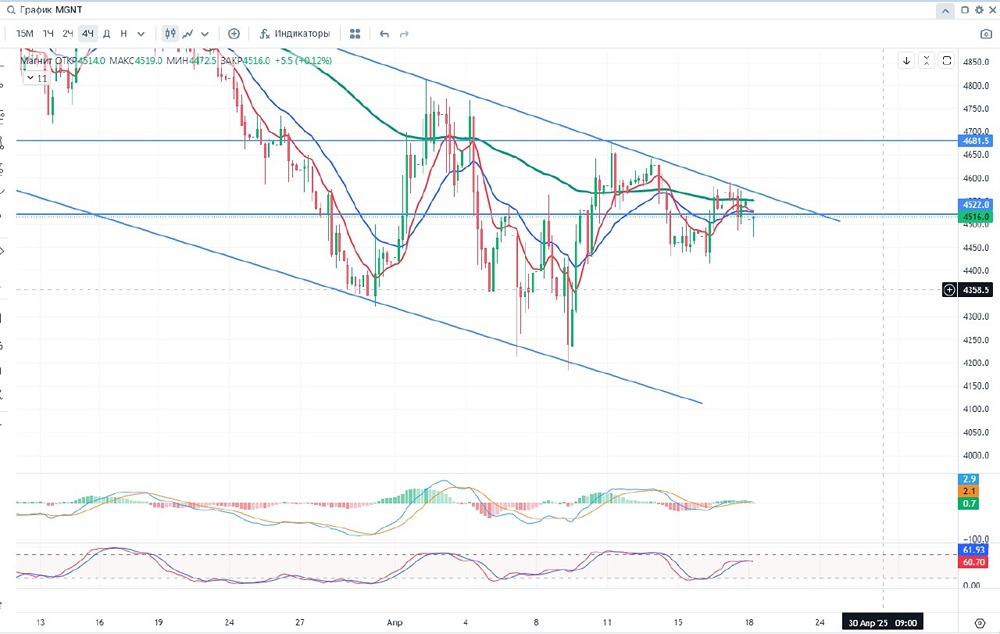Select the active 4Ч timeframe
Viewport: 1000px width, 634px height.
click(x=88, y=34)
